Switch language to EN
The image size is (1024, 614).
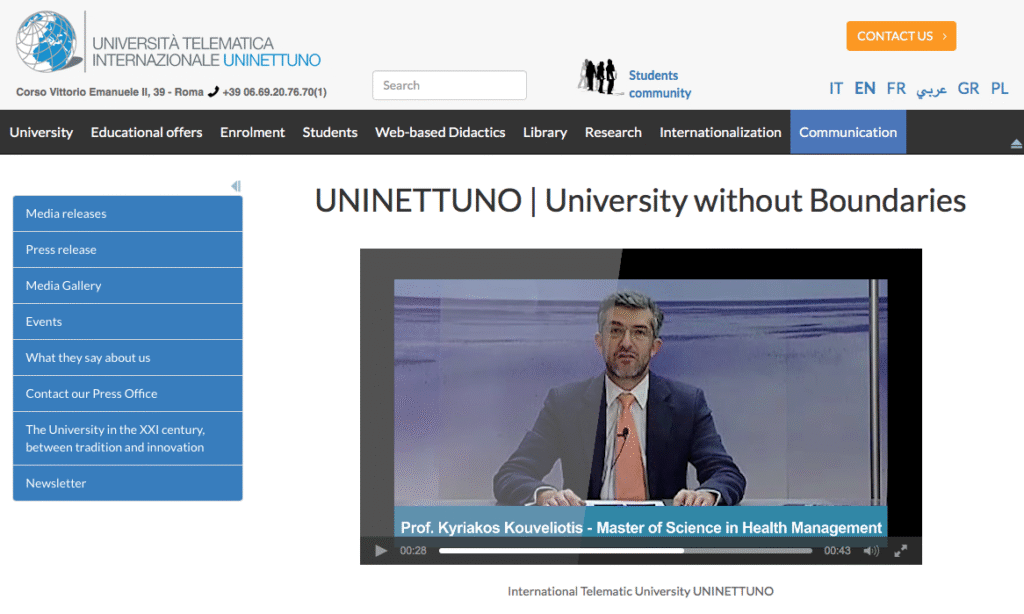point(865,88)
